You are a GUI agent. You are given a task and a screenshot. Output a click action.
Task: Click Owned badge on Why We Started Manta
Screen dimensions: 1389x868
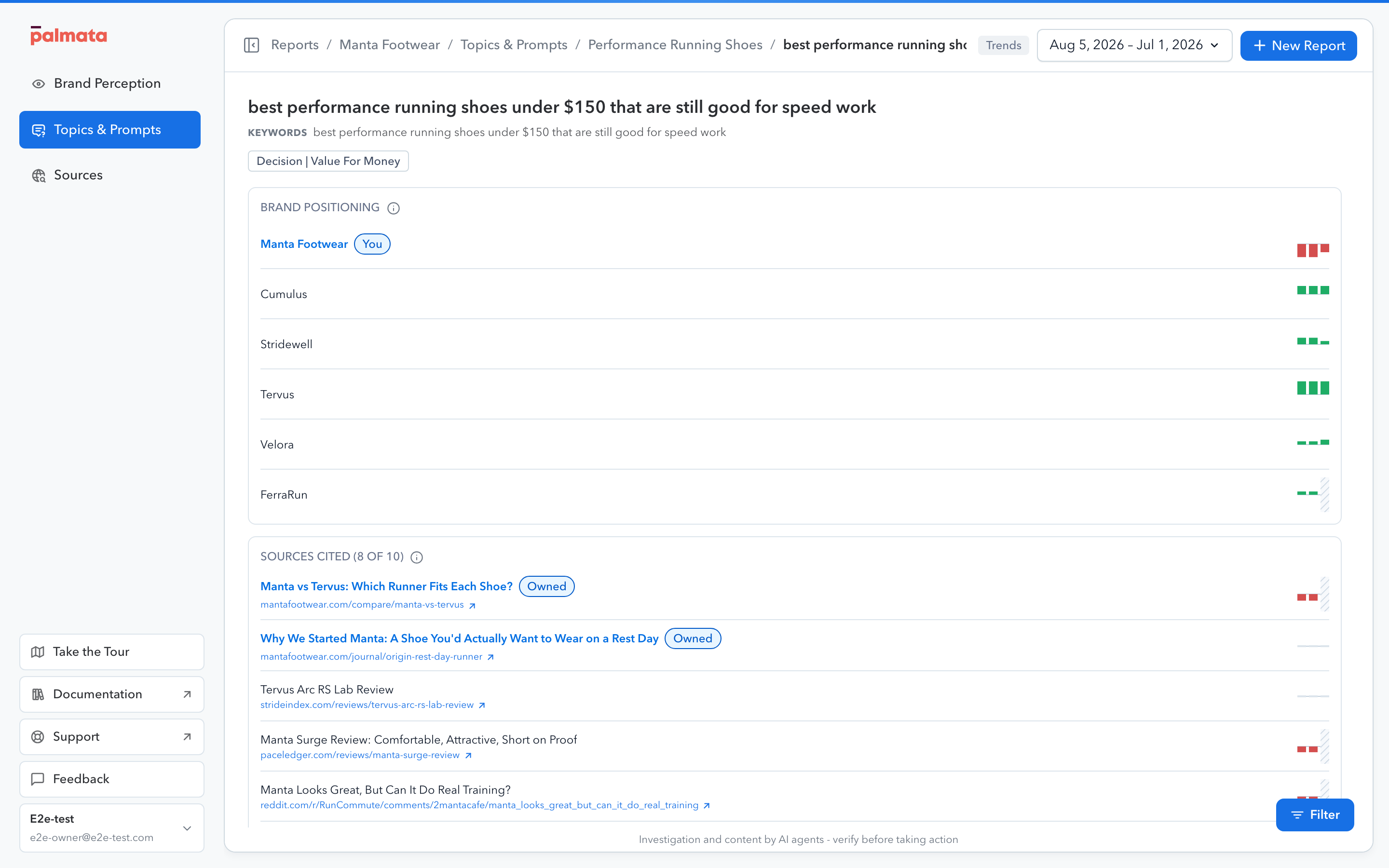coord(693,638)
